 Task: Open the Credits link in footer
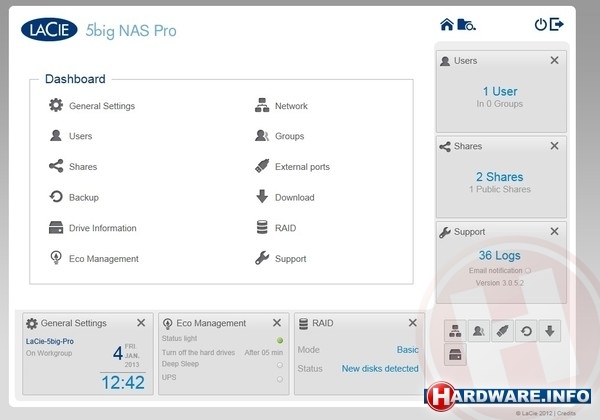point(566,413)
